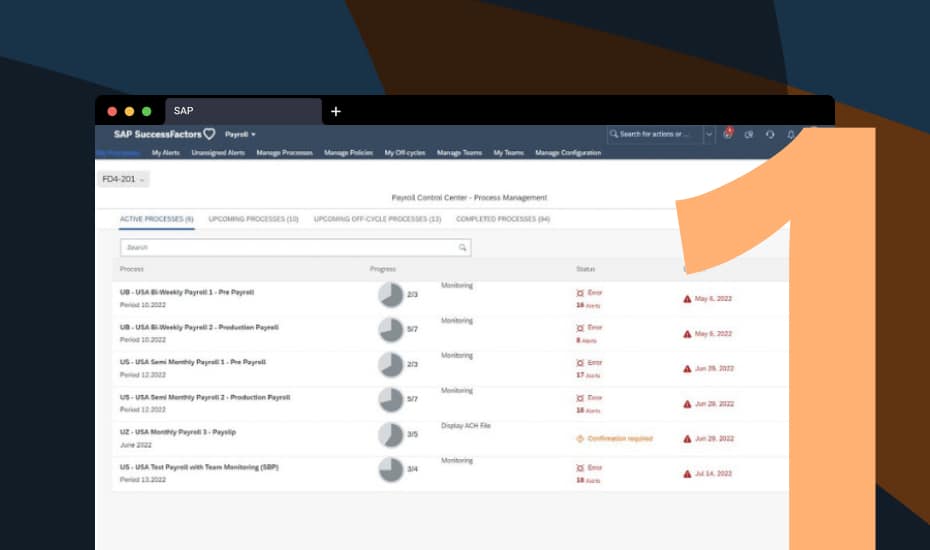Click the SAP SuccessFactors heart logo
Screen dimensions: 930x550
tap(209, 134)
